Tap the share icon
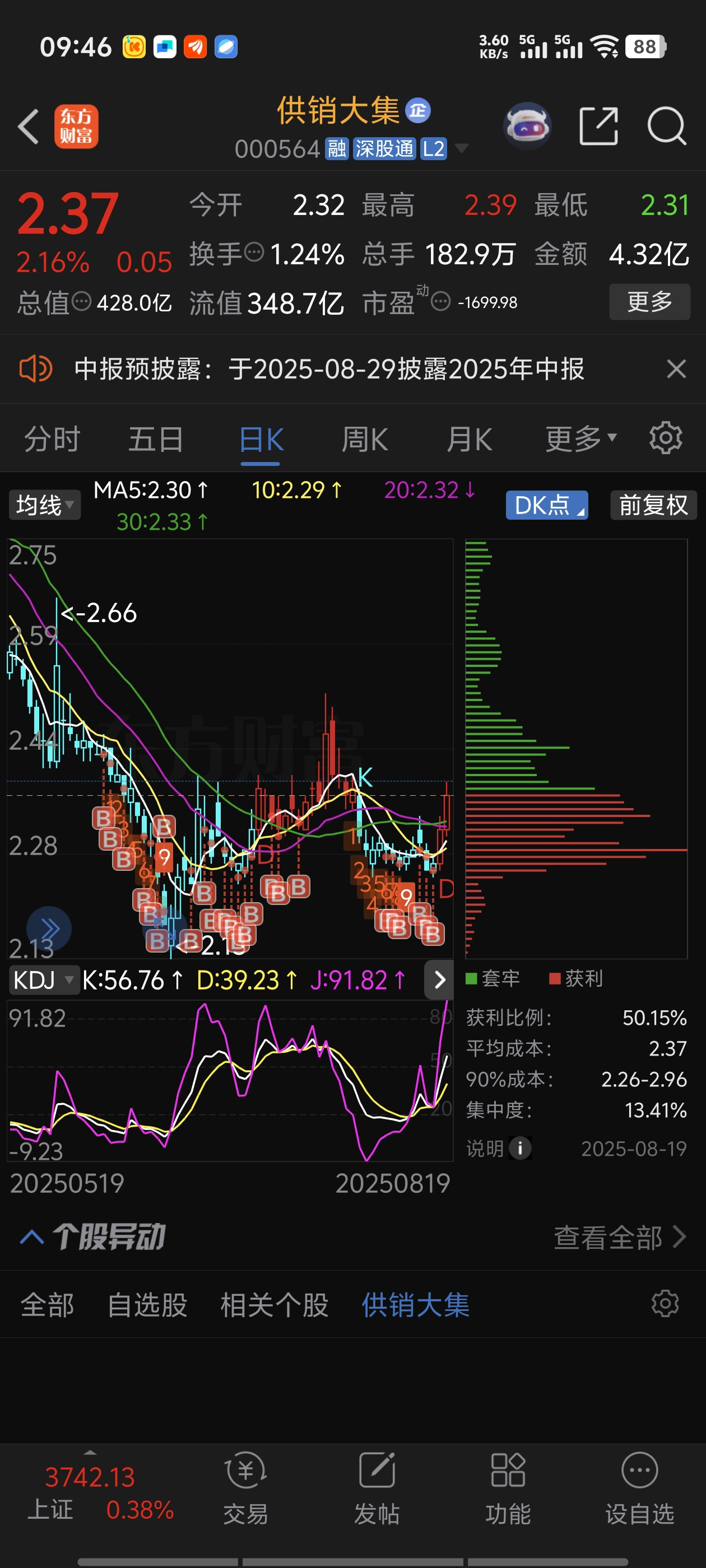 (598, 126)
